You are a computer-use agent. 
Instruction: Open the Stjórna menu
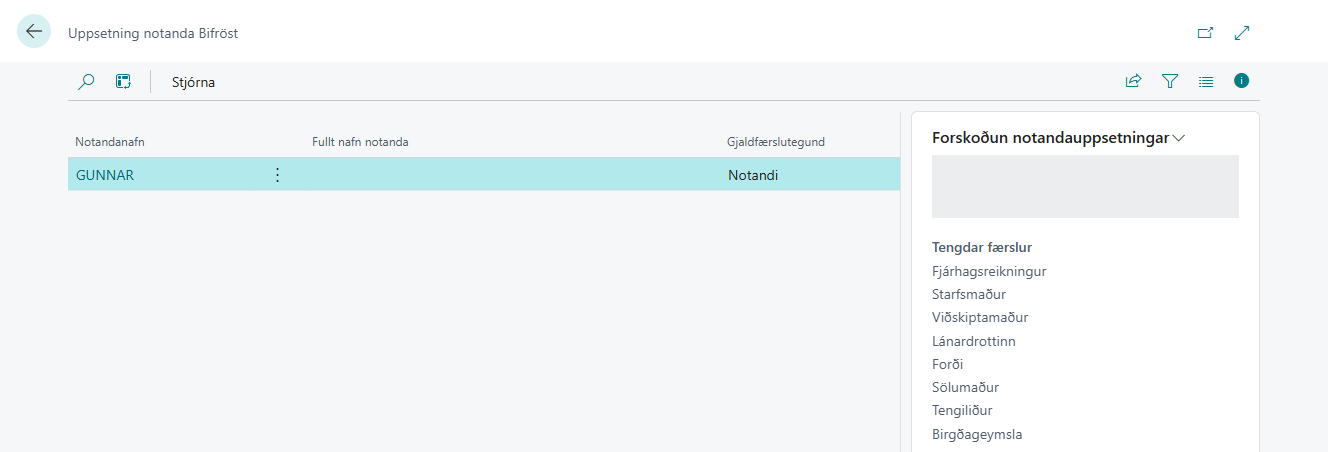click(193, 82)
